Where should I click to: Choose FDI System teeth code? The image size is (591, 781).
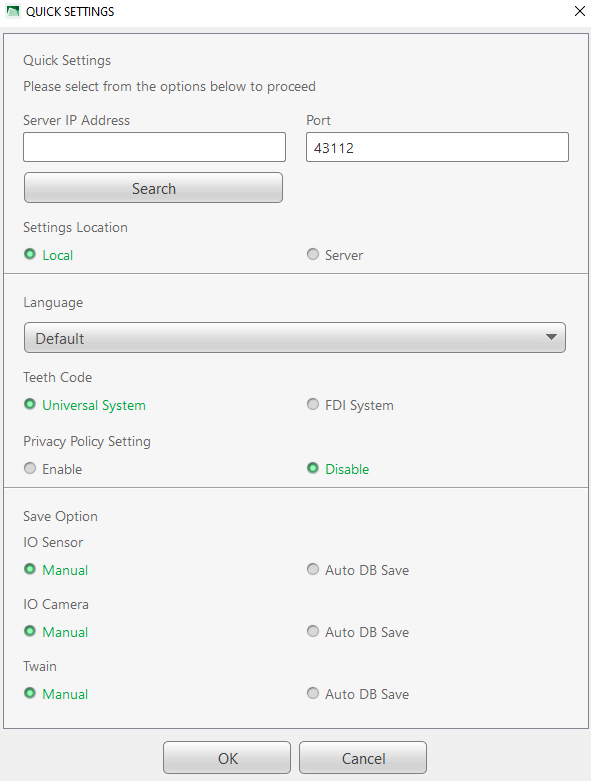tap(351, 404)
